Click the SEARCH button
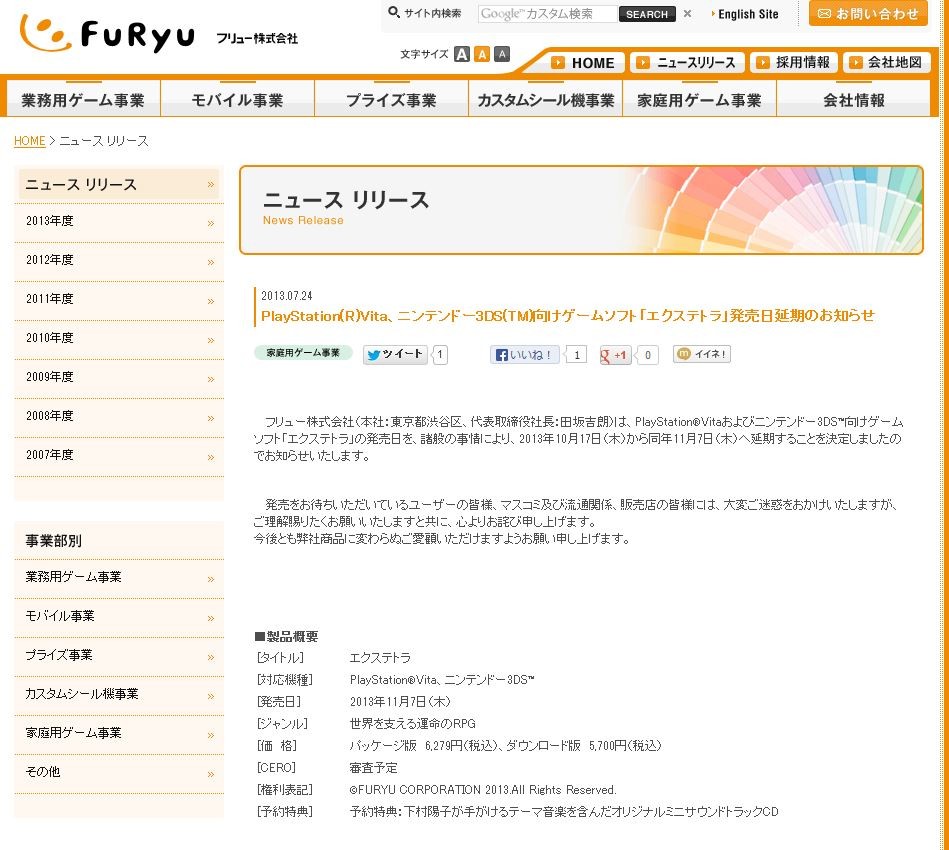949x850 pixels. click(x=647, y=14)
